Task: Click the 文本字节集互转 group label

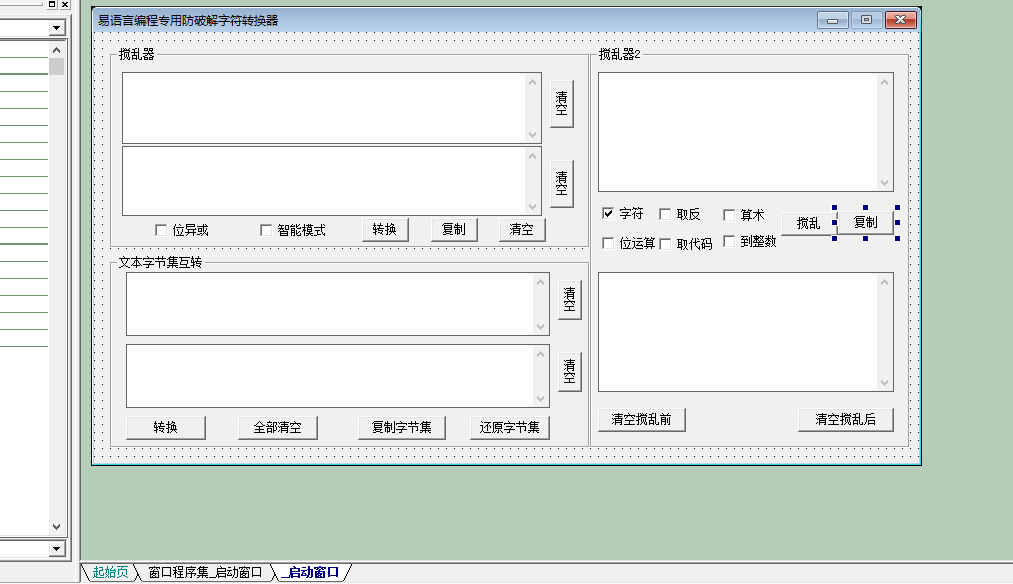Action: [160, 262]
